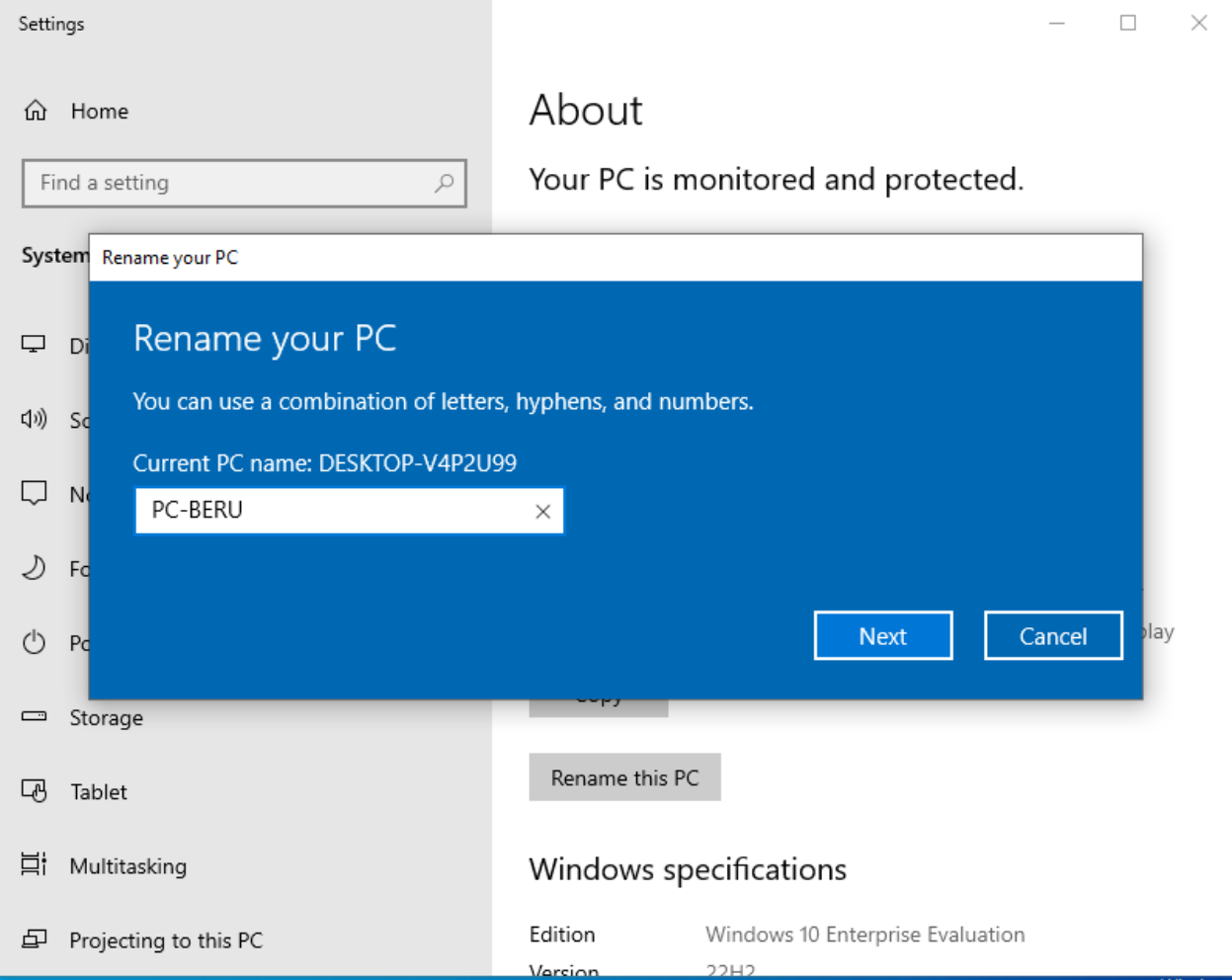Viewport: 1232px width, 980px height.
Task: Close the Settings window
Action: click(1198, 23)
